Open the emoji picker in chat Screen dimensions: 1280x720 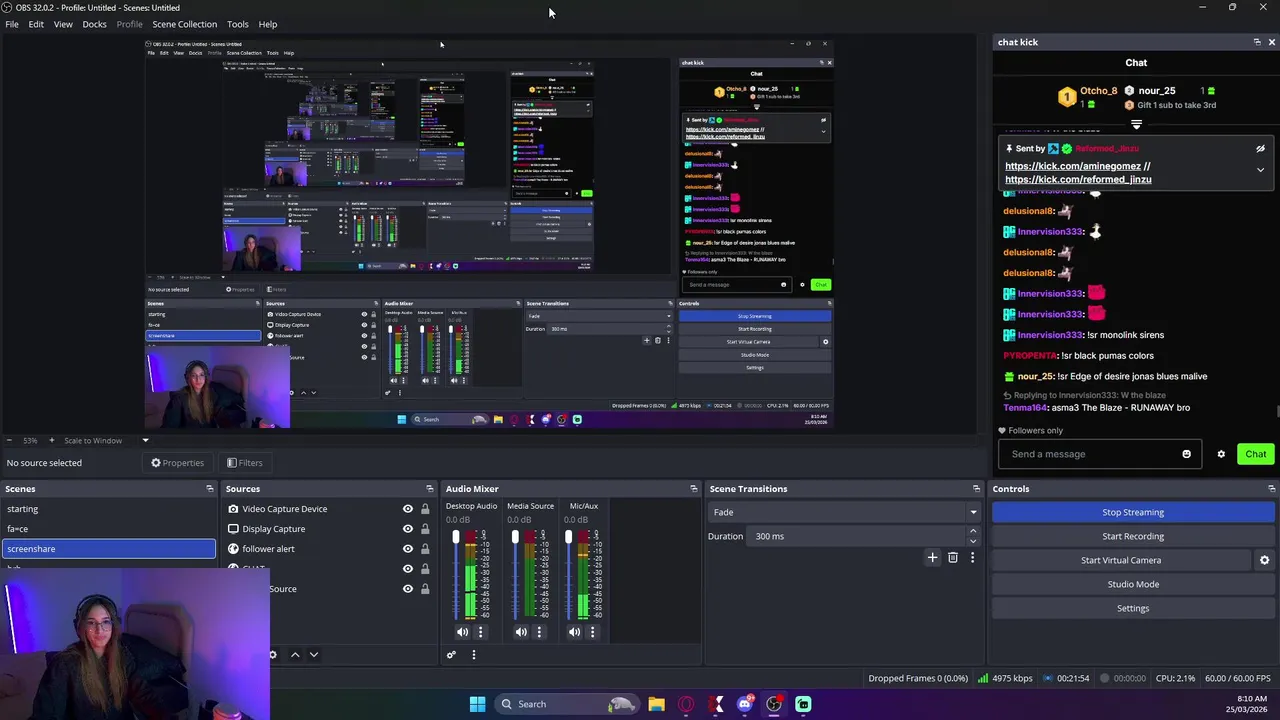click(1186, 454)
